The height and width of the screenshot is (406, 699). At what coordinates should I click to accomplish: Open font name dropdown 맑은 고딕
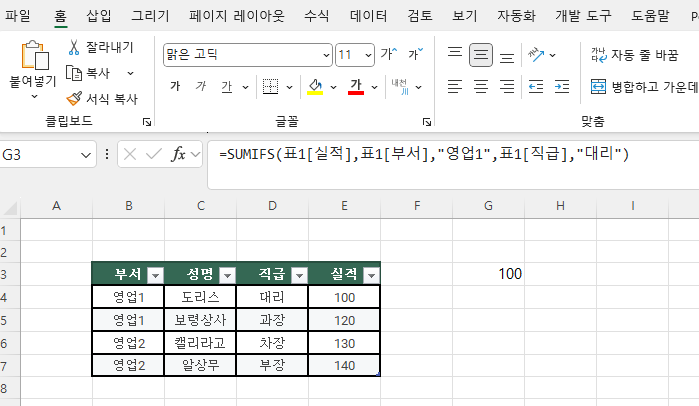(x=326, y=55)
